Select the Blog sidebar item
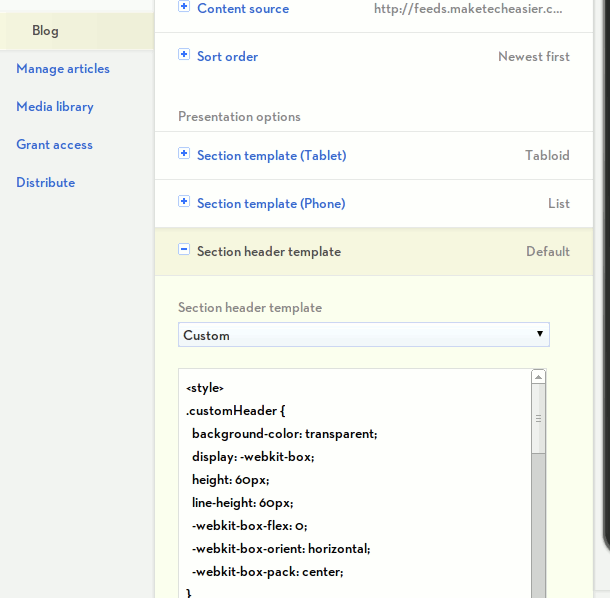Viewport: 610px width, 598px height. click(x=45, y=31)
